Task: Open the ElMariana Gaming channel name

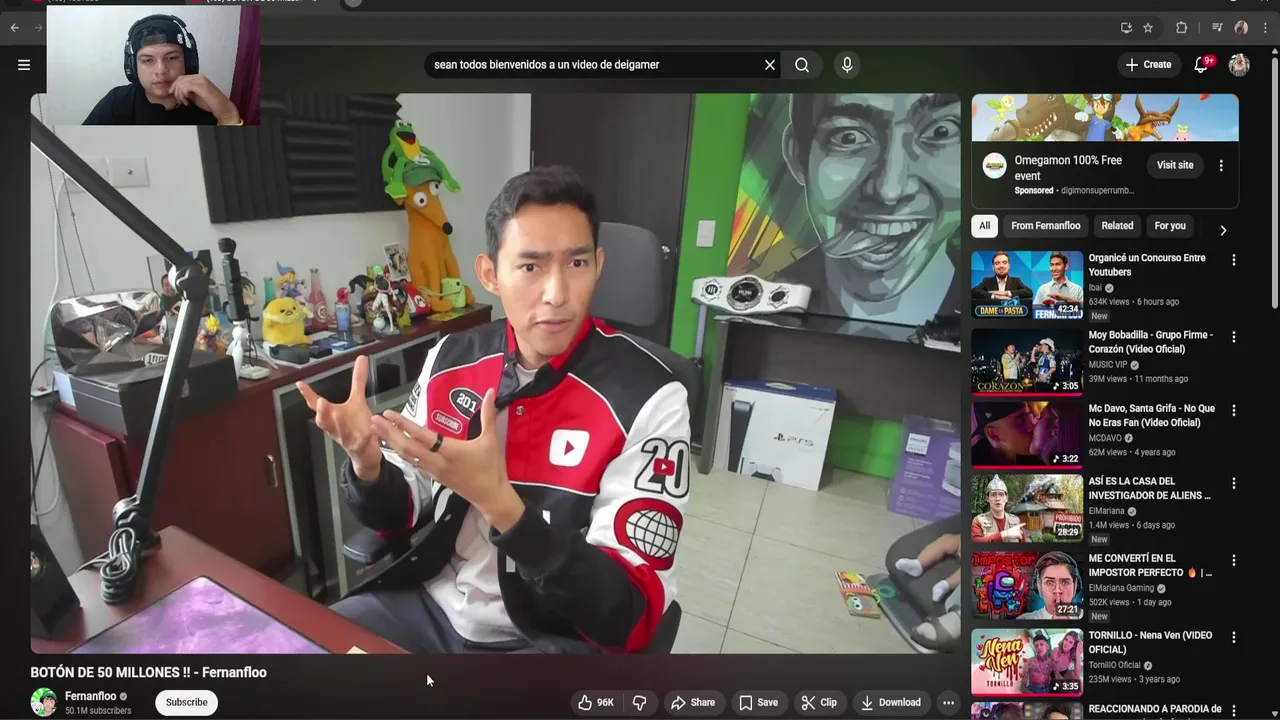Action: (x=1121, y=588)
